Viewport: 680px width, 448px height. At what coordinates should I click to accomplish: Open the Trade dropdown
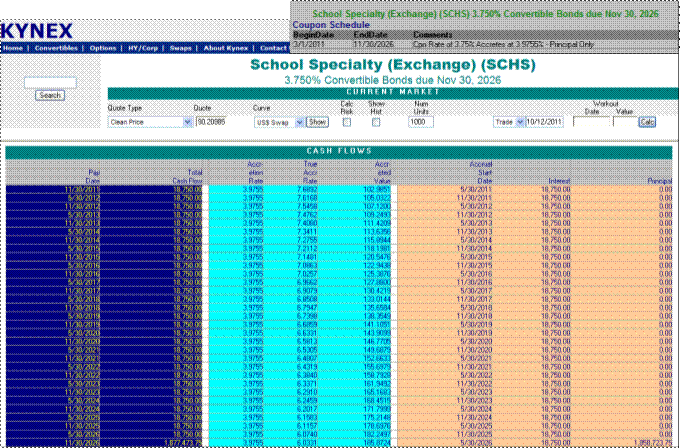tap(509, 122)
